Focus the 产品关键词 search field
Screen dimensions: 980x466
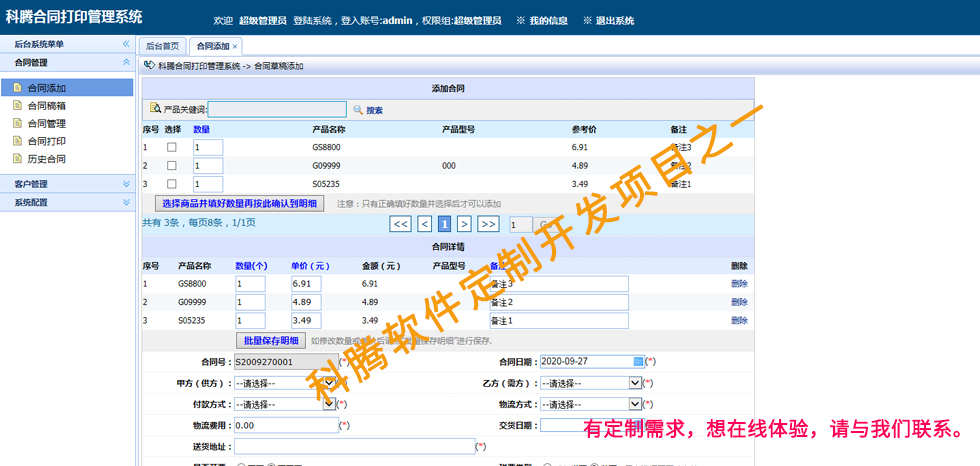[277, 110]
